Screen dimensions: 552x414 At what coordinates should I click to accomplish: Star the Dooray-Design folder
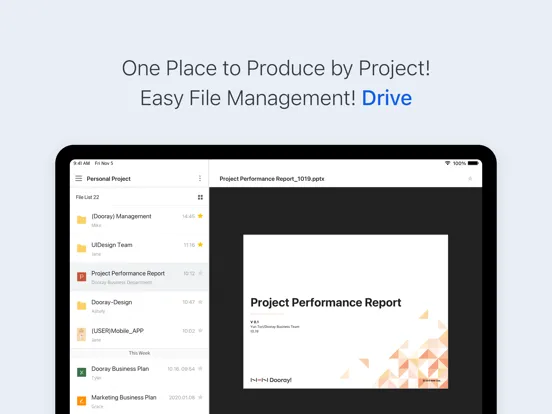[x=200, y=302]
